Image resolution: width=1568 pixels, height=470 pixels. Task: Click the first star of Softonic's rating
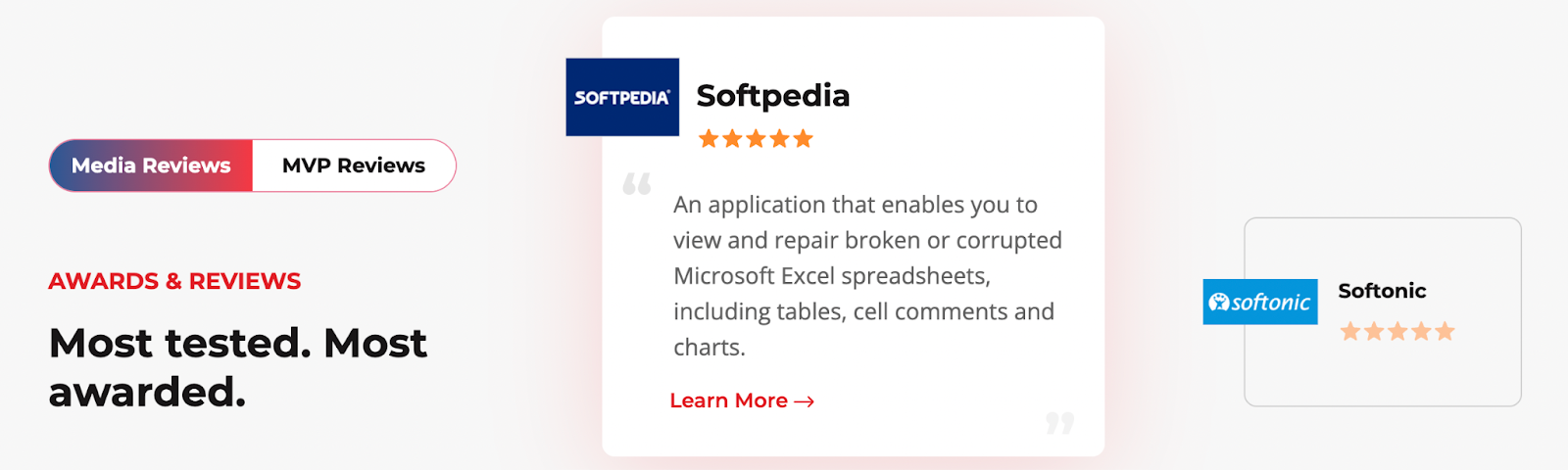(1350, 331)
